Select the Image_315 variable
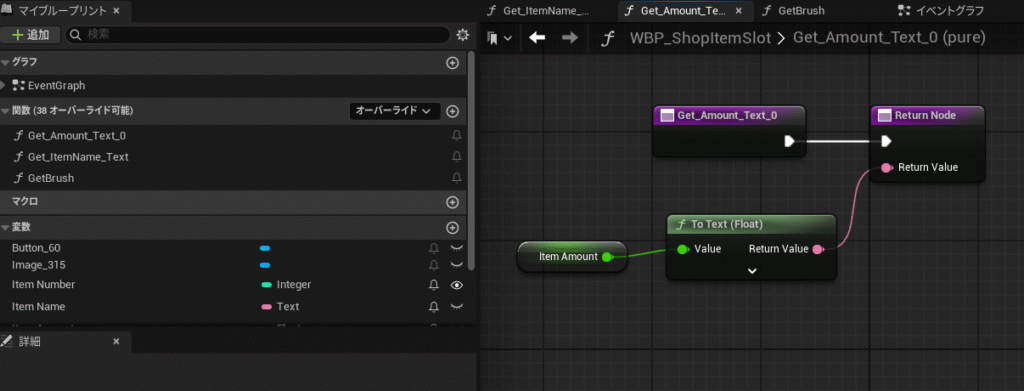1024x391 pixels. click(x=39, y=265)
